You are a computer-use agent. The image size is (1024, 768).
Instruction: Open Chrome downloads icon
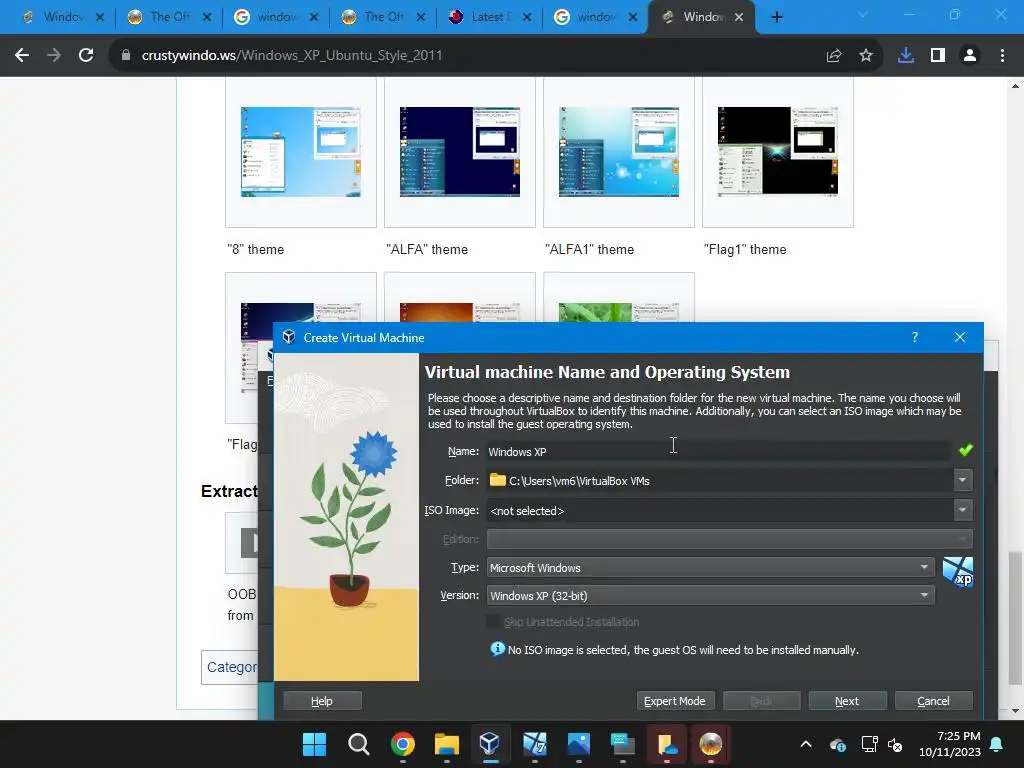click(906, 56)
